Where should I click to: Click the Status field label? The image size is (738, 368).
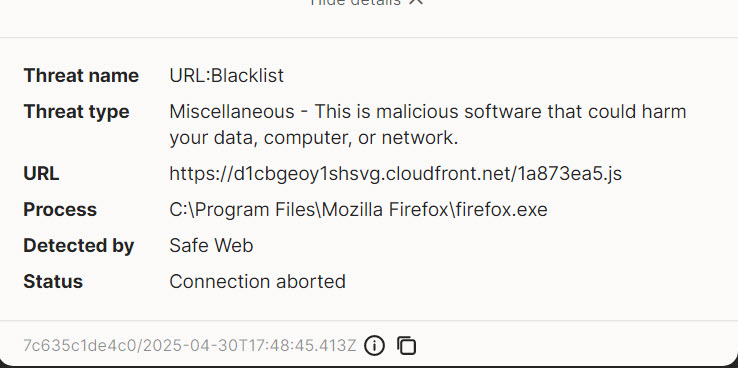[53, 282]
